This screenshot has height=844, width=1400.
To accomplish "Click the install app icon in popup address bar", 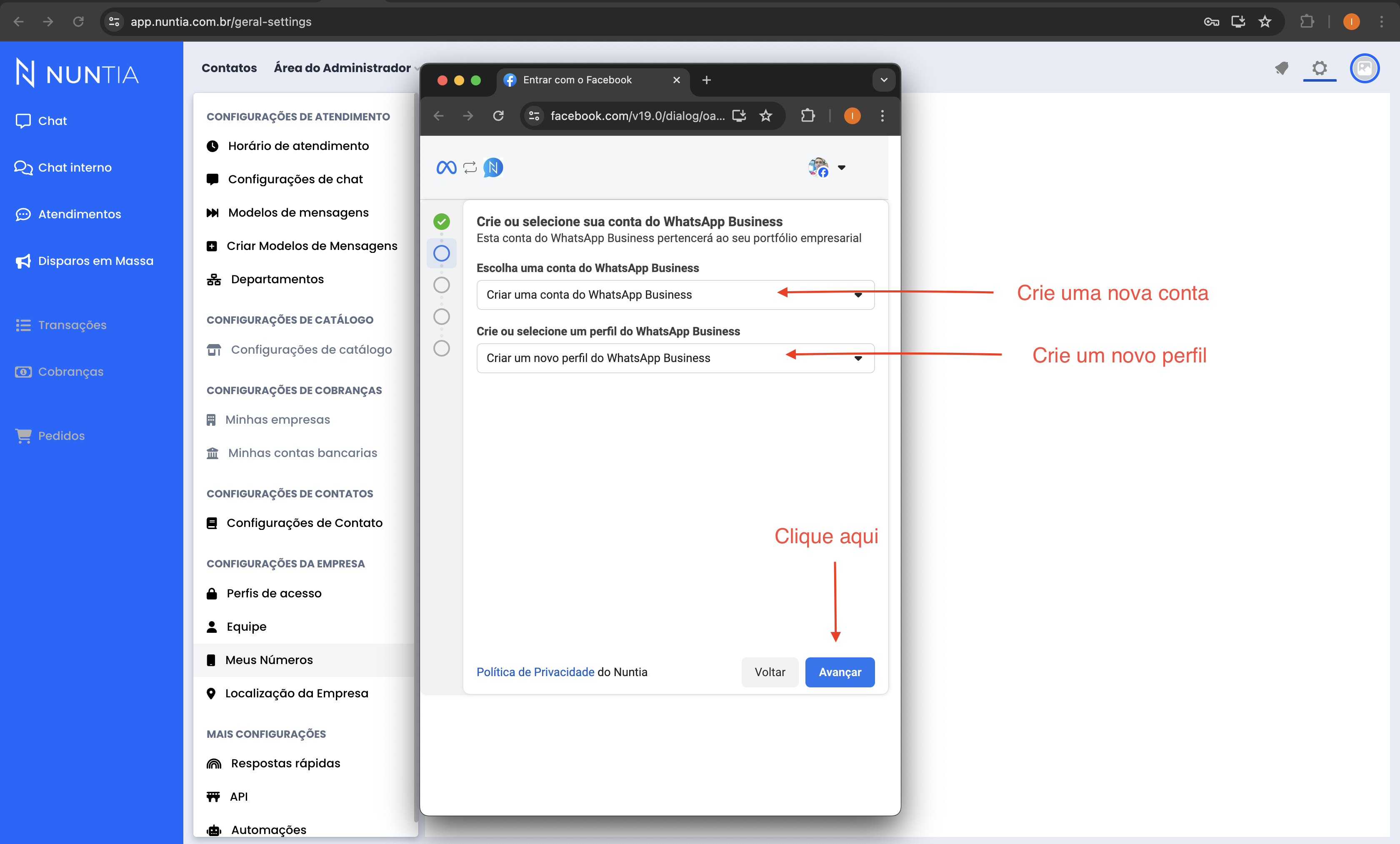I will [x=739, y=116].
